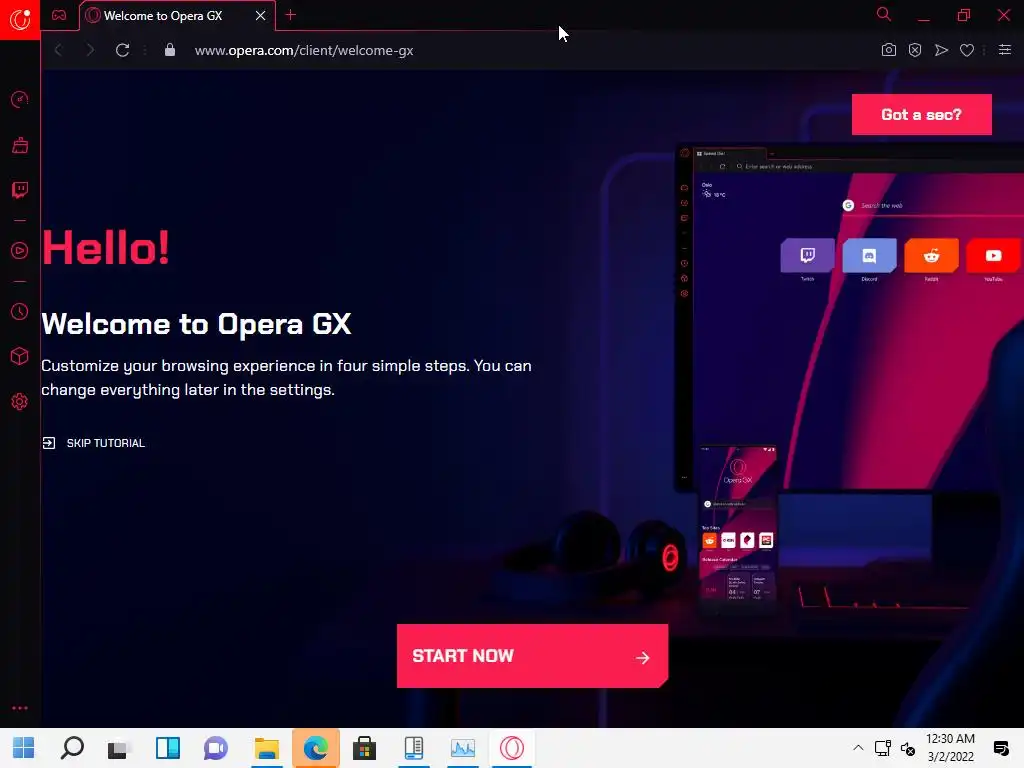The image size is (1024, 768).
Task: Go forward to next page
Action: click(x=90, y=50)
